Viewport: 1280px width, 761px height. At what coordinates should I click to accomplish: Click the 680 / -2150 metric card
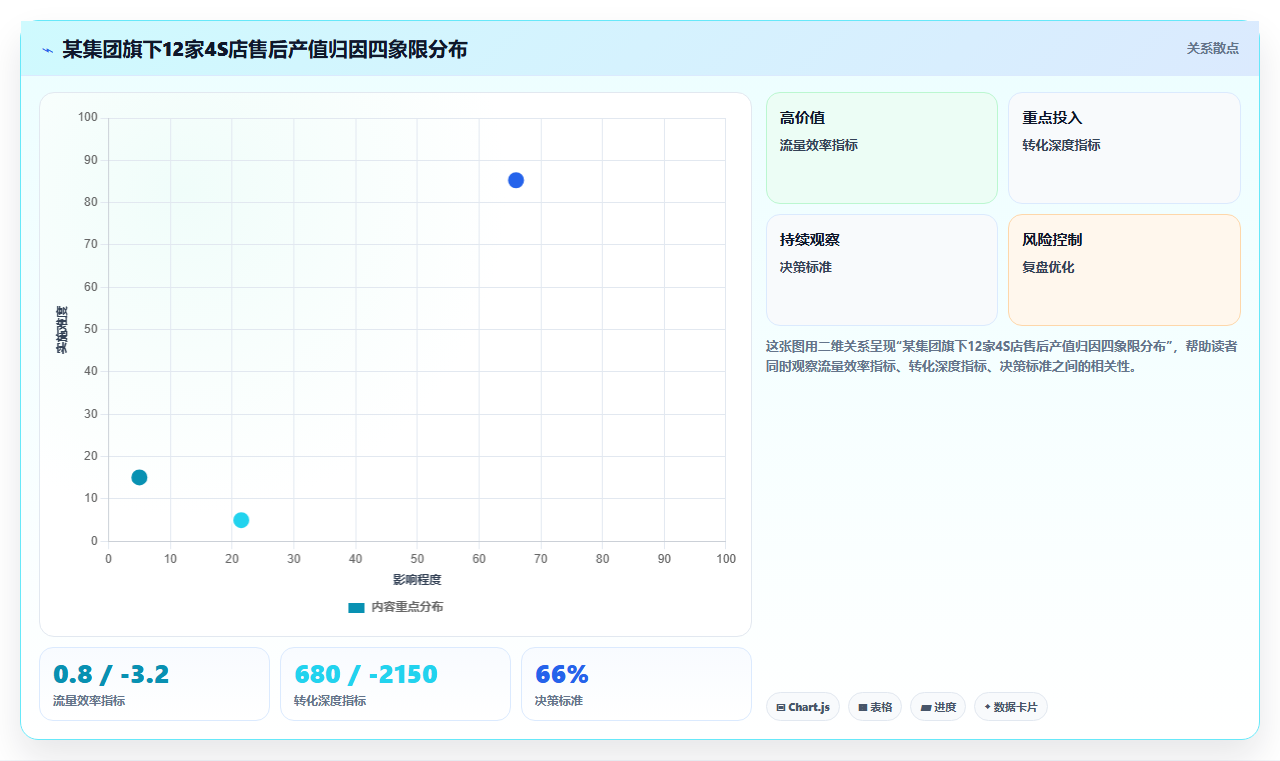click(395, 684)
